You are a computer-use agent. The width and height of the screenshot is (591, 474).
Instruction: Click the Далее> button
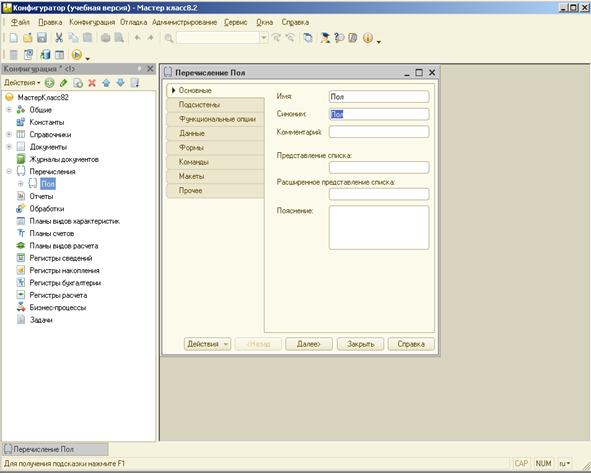[309, 344]
